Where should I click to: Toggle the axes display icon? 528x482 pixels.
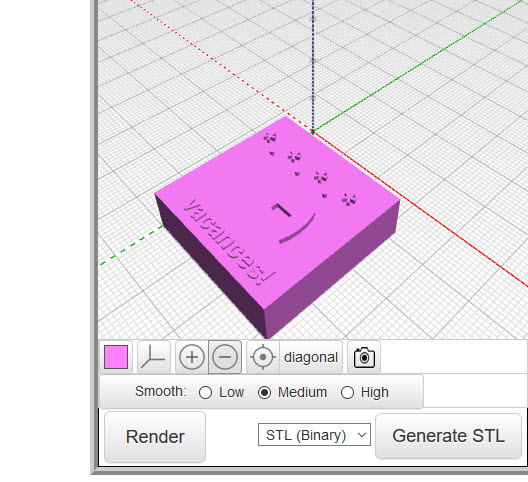coord(154,357)
